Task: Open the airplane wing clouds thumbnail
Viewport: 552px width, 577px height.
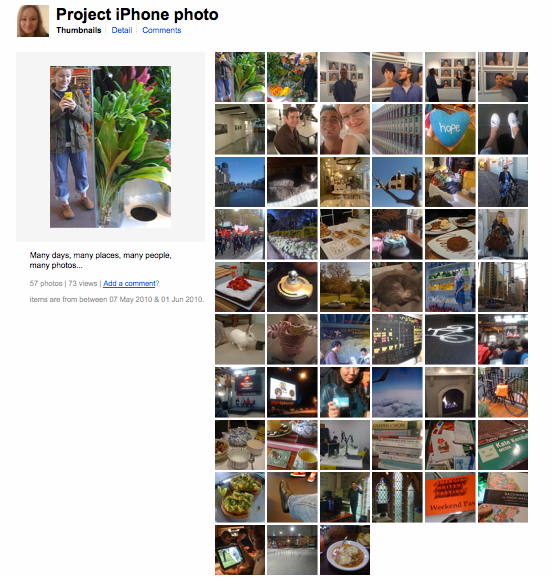Action: point(397,392)
